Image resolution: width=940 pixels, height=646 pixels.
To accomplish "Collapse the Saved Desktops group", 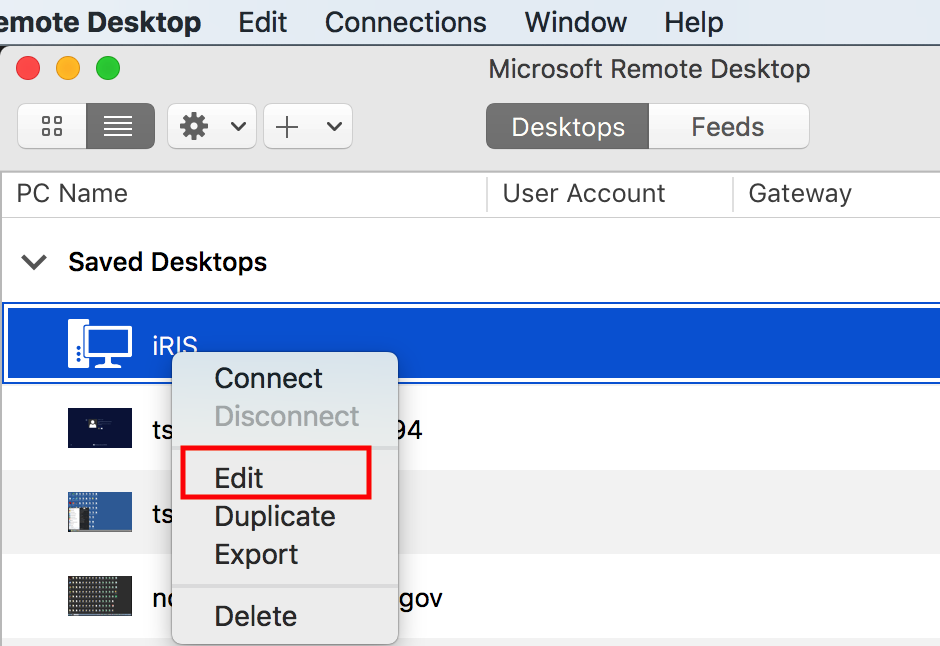I will click(x=34, y=262).
